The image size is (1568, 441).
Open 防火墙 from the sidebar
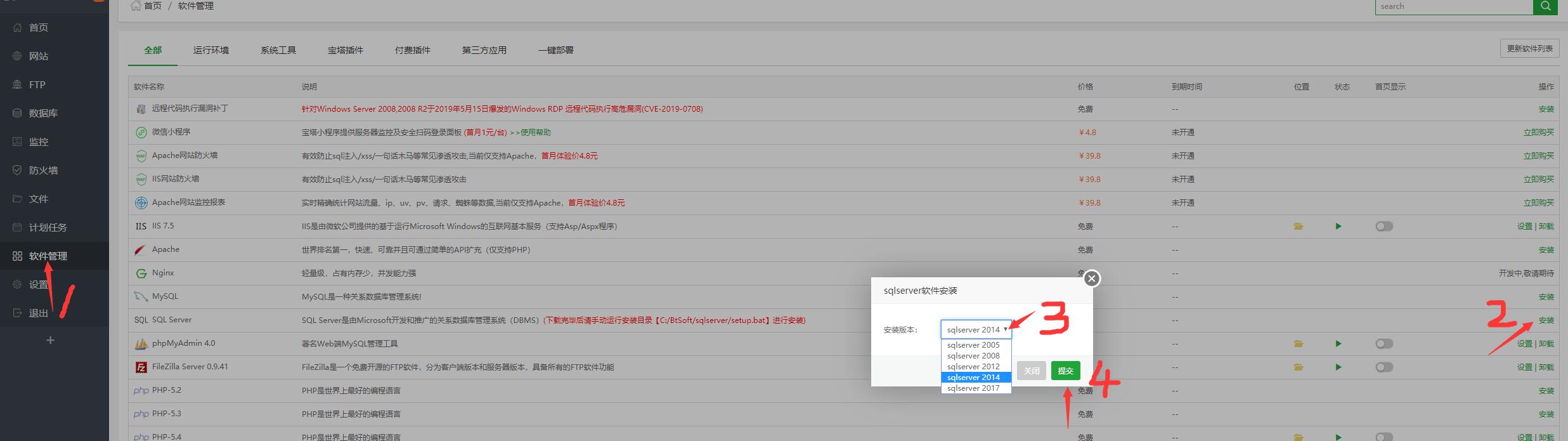point(43,170)
